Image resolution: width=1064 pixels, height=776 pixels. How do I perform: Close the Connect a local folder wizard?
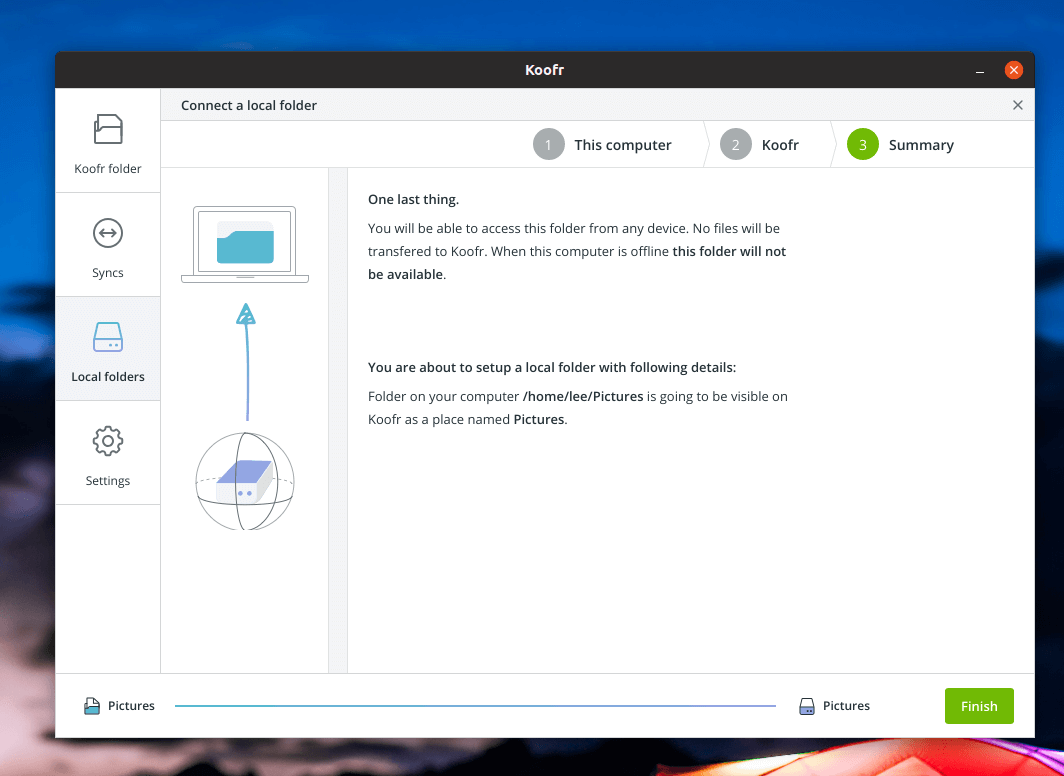coord(1018,105)
